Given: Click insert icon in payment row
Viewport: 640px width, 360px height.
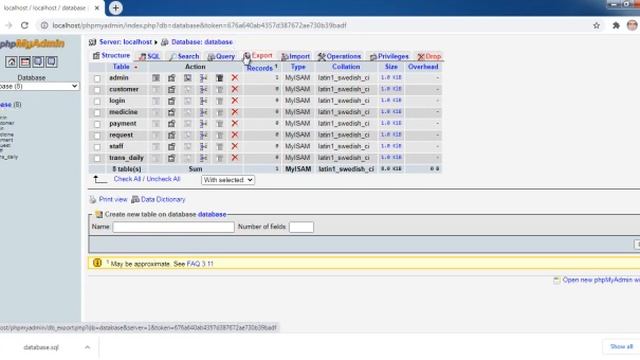Looking at the screenshot, I should pyautogui.click(x=203, y=123).
